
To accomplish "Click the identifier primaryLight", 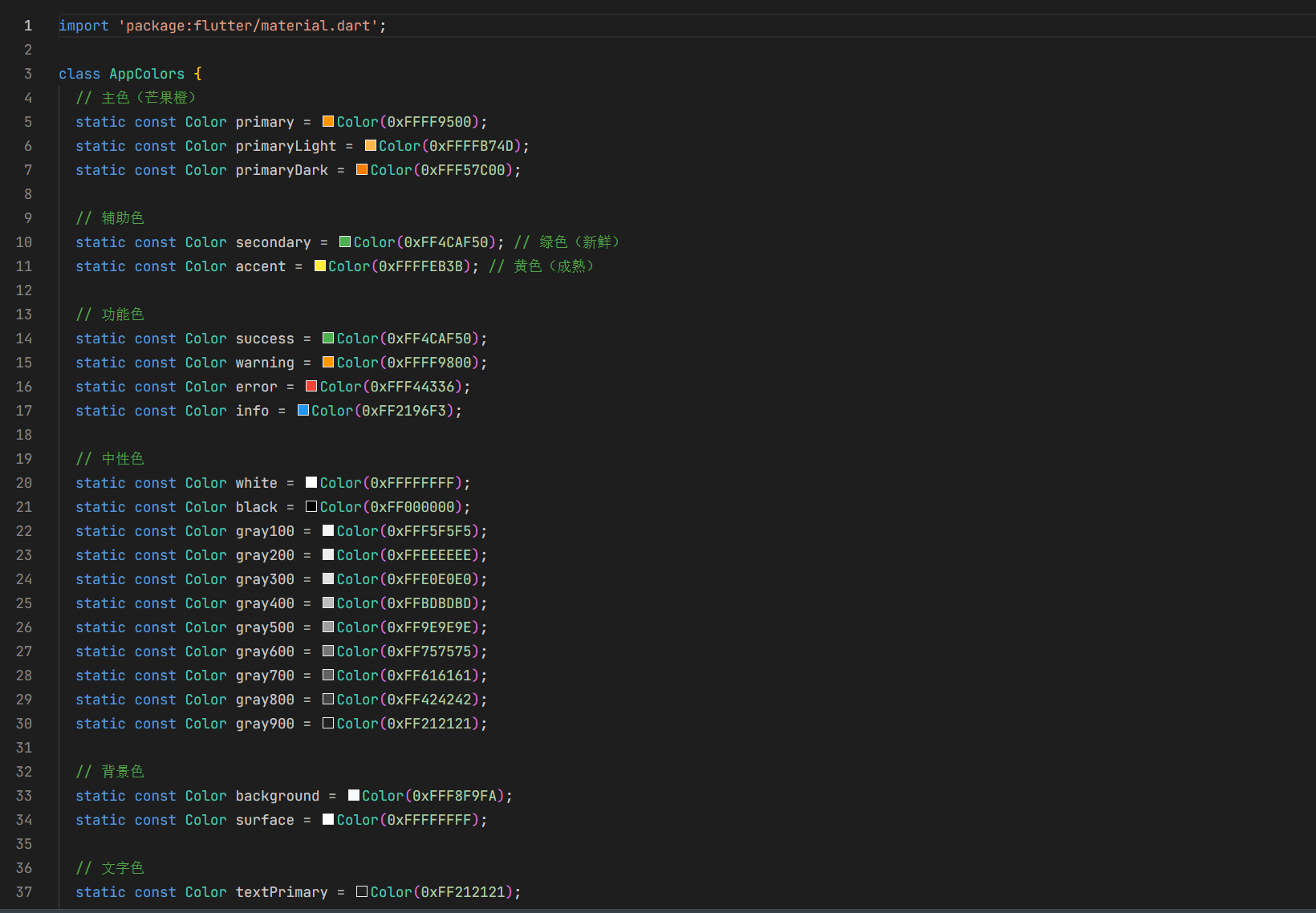I will click(286, 146).
